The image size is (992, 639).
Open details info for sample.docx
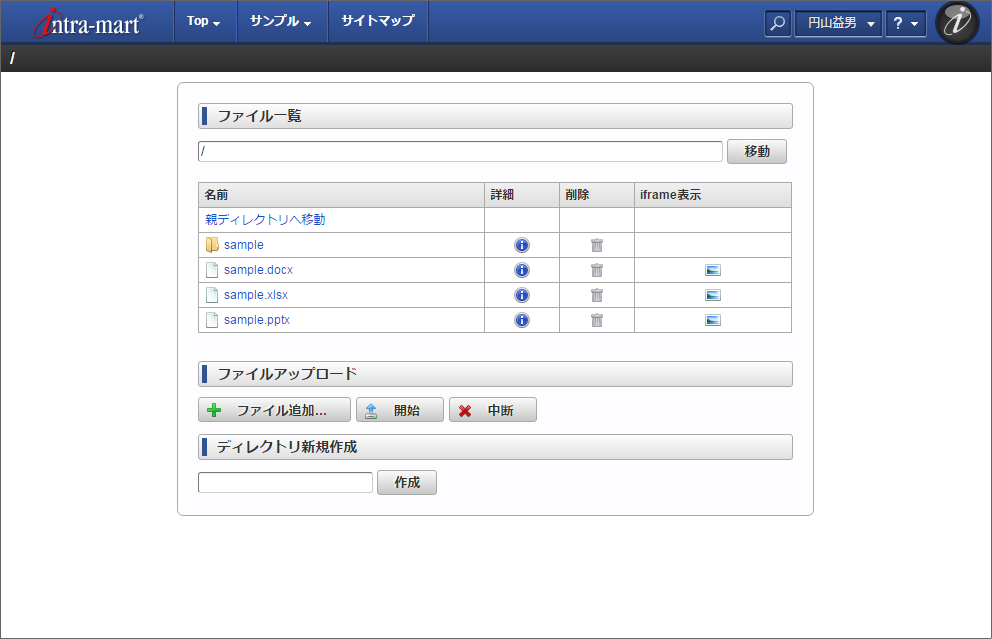click(x=522, y=270)
